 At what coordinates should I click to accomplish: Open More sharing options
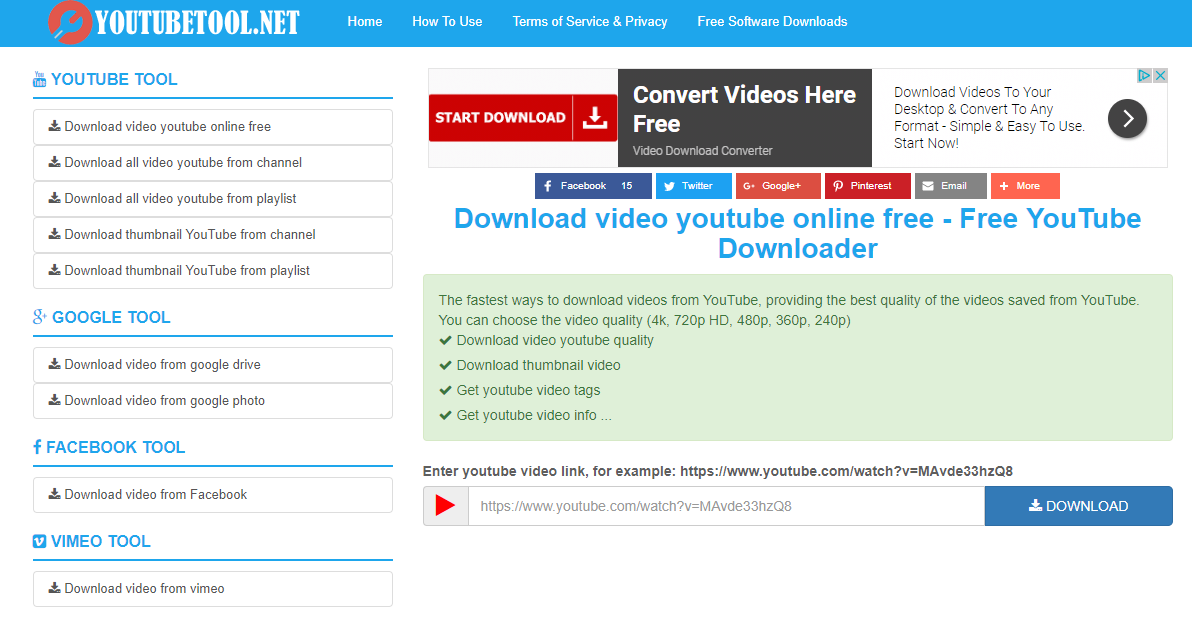(x=1024, y=186)
